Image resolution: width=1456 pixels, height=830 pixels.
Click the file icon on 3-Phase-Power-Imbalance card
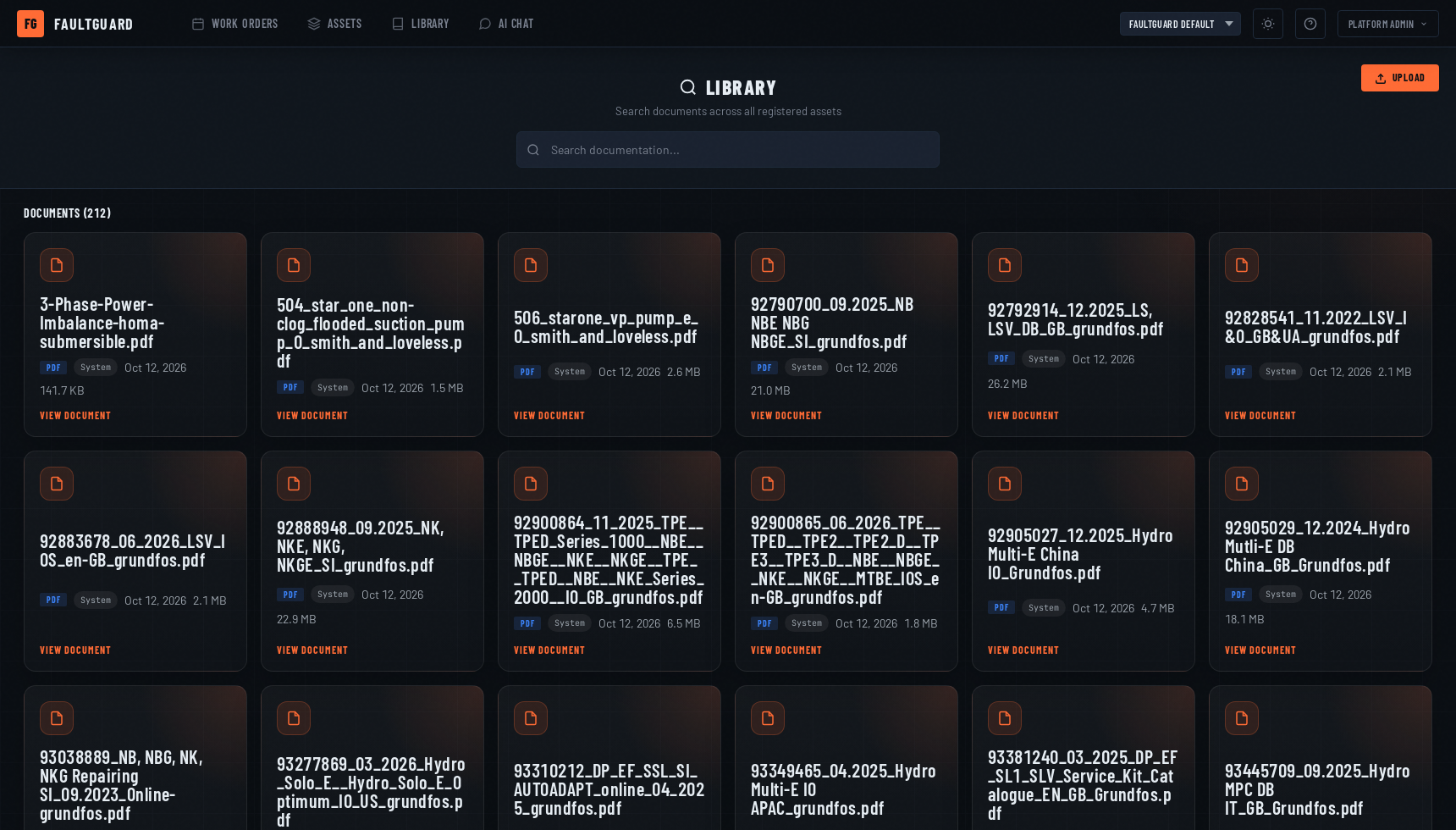coord(57,265)
